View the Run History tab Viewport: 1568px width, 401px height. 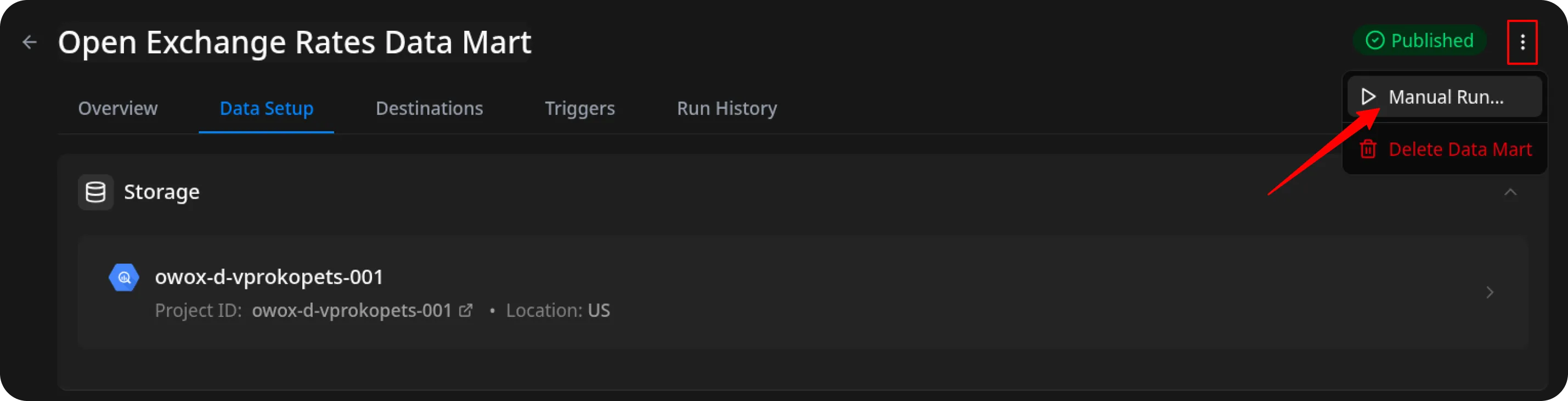[x=727, y=108]
